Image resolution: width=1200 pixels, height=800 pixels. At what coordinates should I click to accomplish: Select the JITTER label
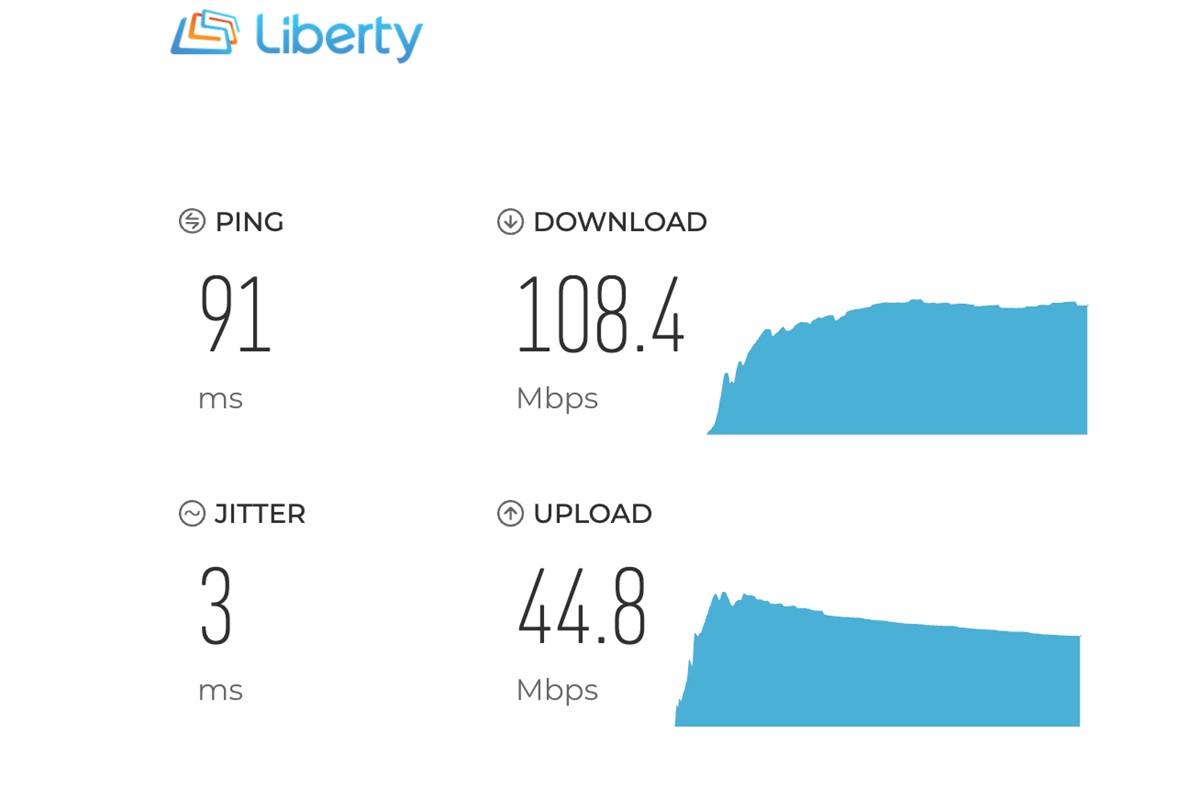coord(260,514)
